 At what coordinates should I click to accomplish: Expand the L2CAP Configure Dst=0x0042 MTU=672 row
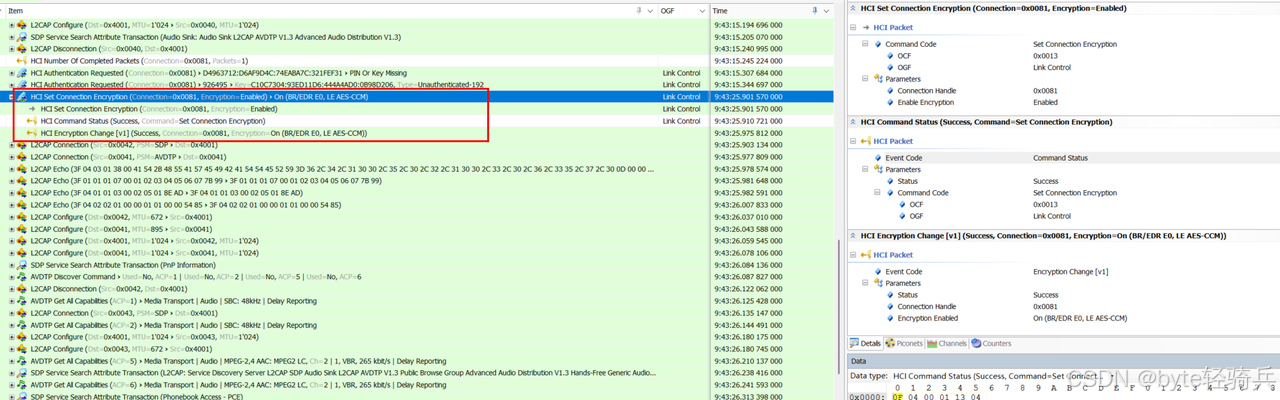(12, 216)
